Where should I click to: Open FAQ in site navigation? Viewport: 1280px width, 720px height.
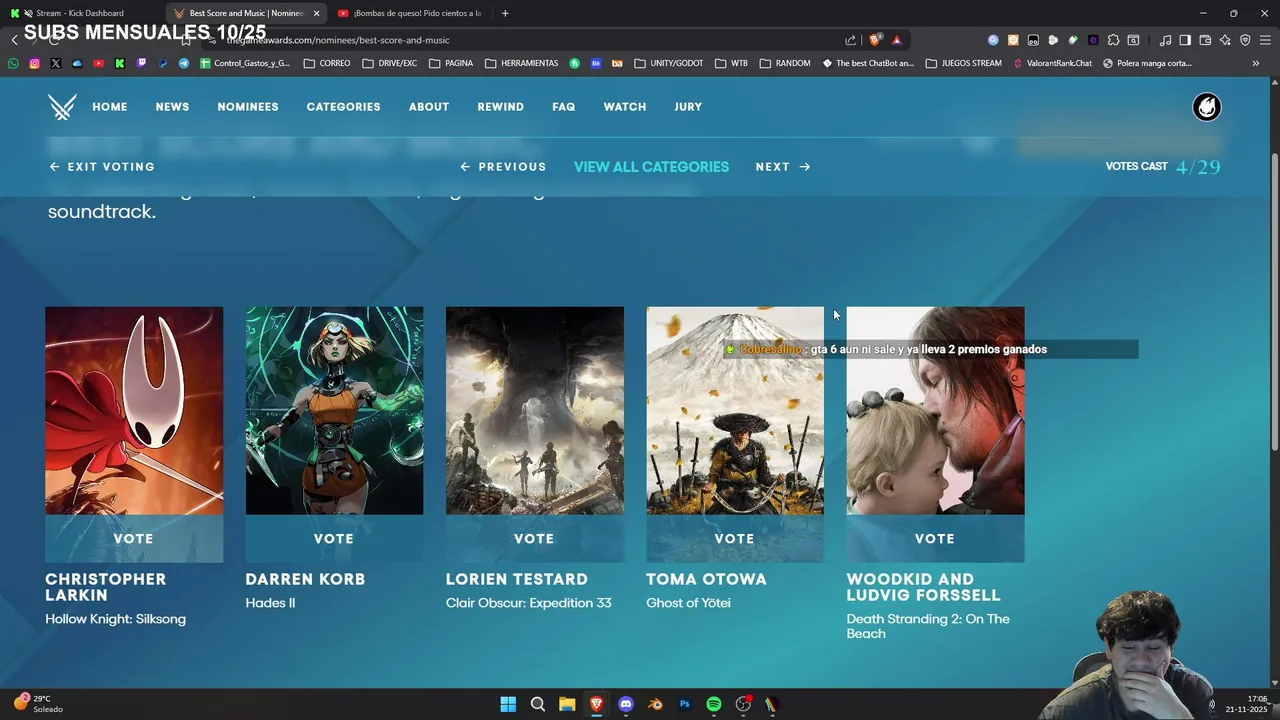[564, 107]
